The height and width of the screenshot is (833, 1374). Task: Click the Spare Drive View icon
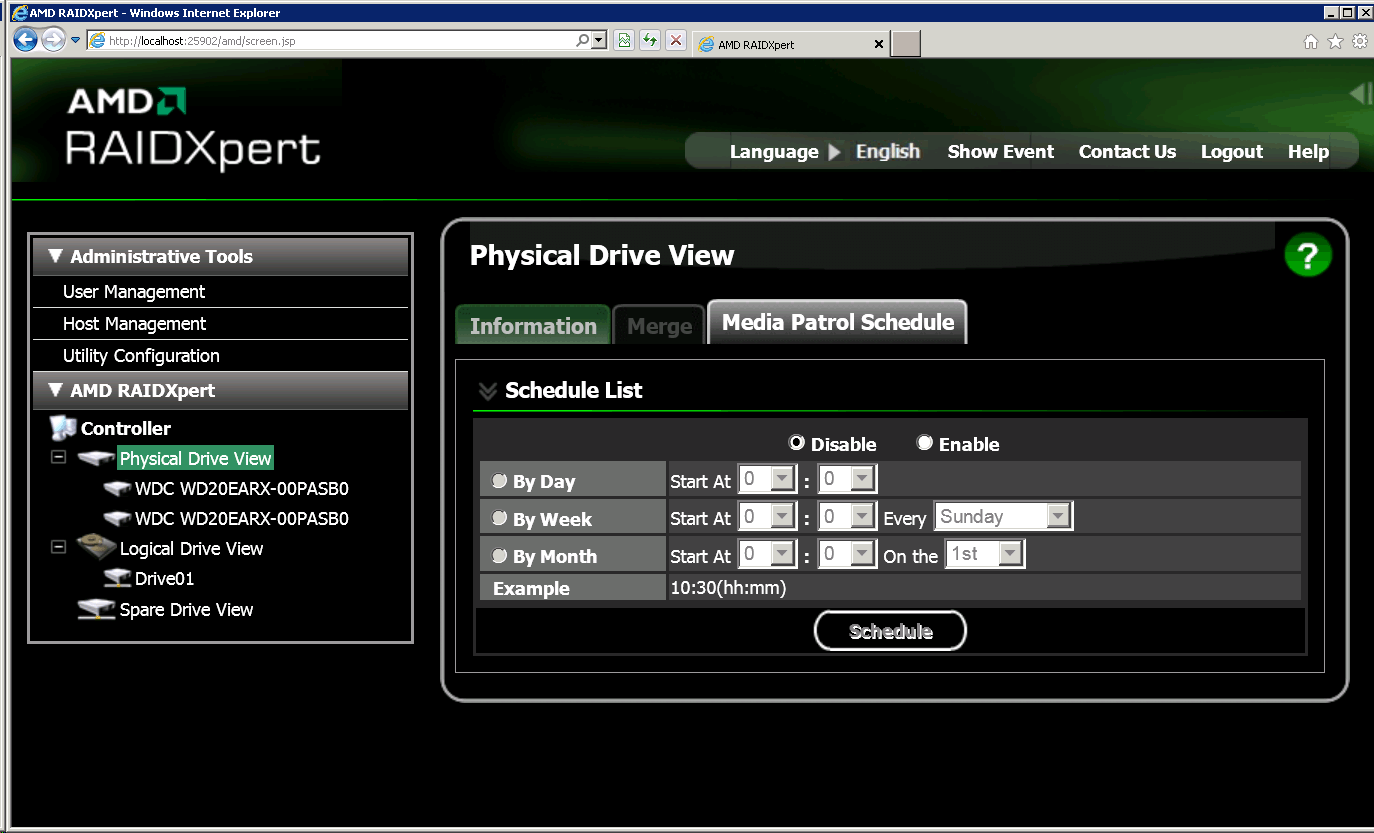pyautogui.click(x=96, y=609)
